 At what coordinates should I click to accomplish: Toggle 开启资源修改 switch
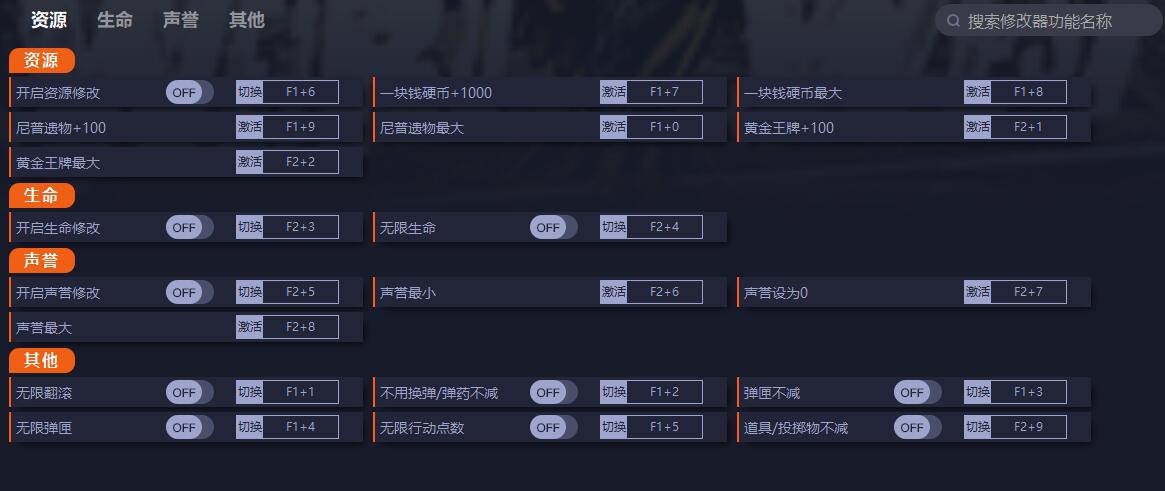click(189, 93)
